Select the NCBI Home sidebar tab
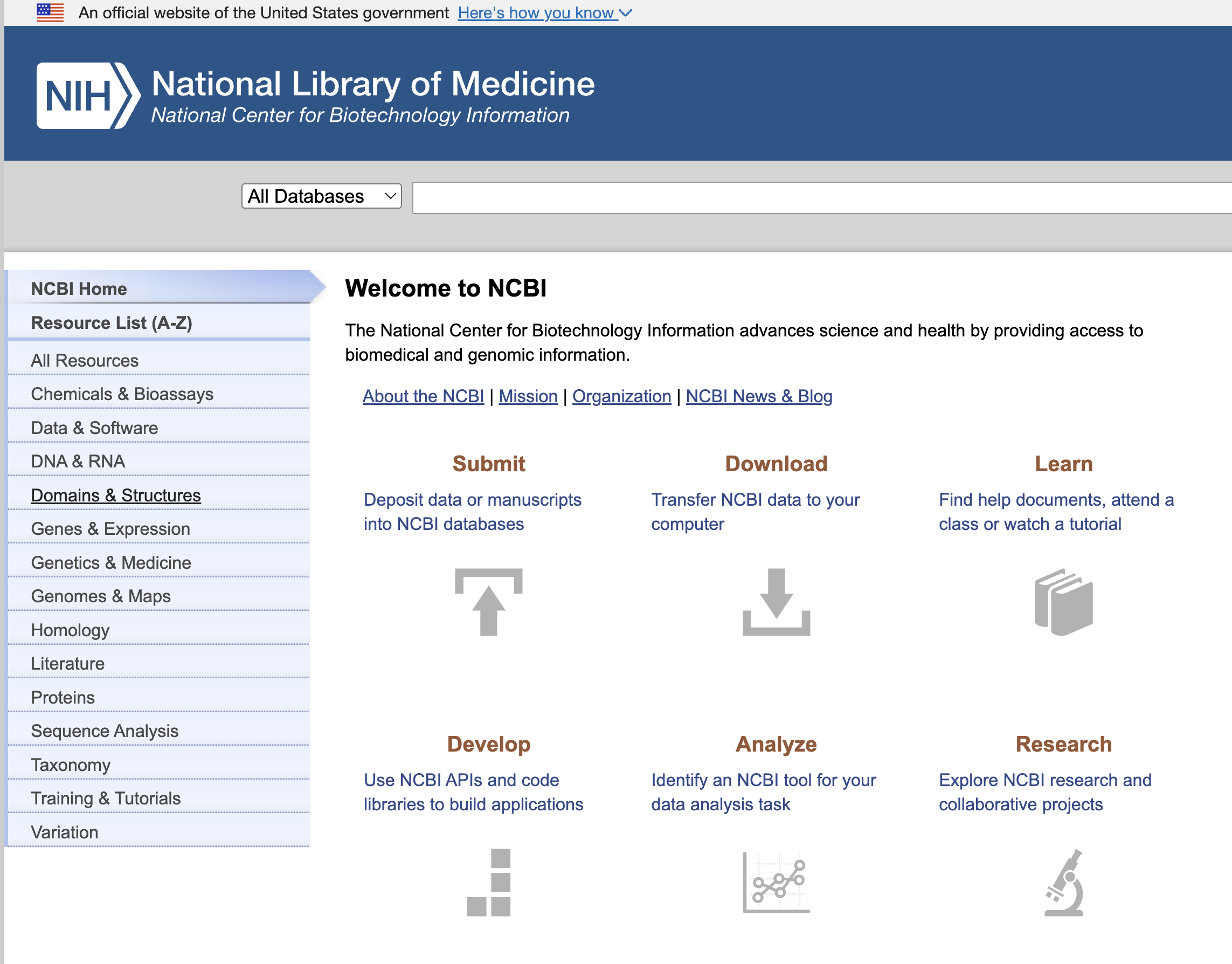The image size is (1232, 964). tap(79, 288)
